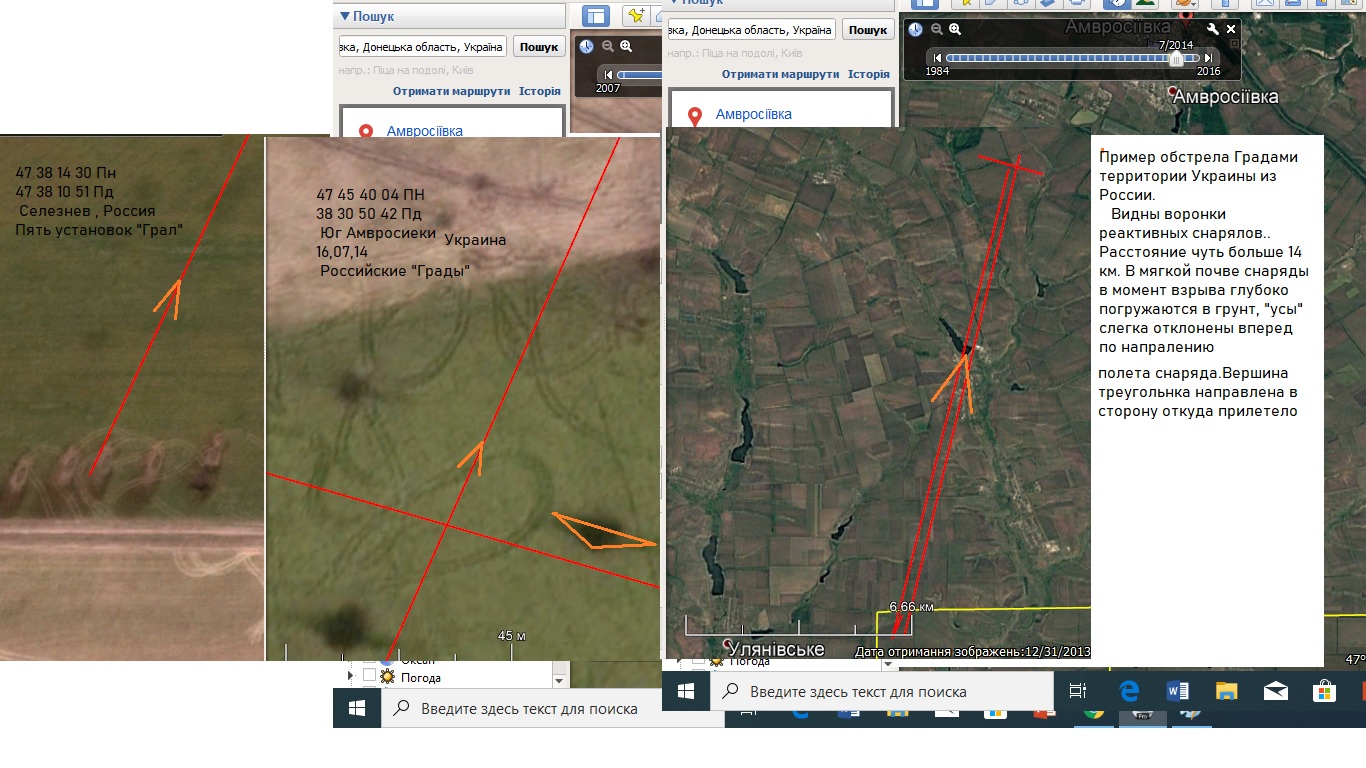Image resolution: width=1366 pixels, height=768 pixels.
Task: Click the 2016 end year label
Action: click(1209, 72)
